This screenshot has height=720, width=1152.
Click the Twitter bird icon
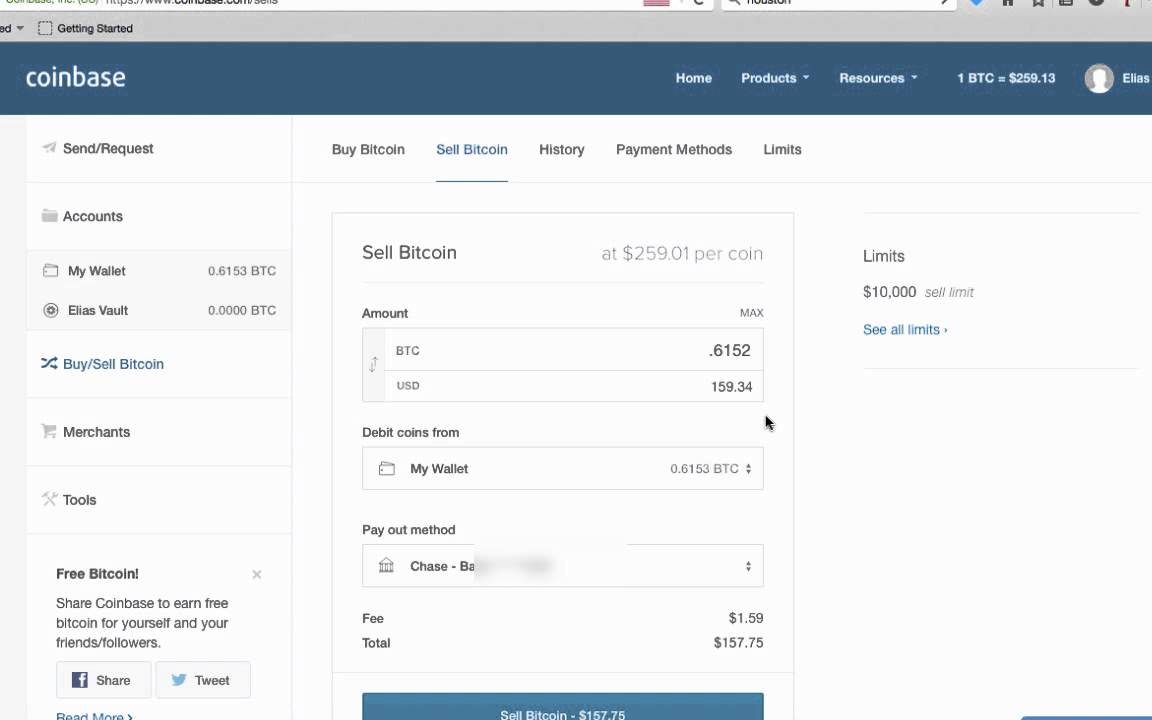tap(179, 680)
